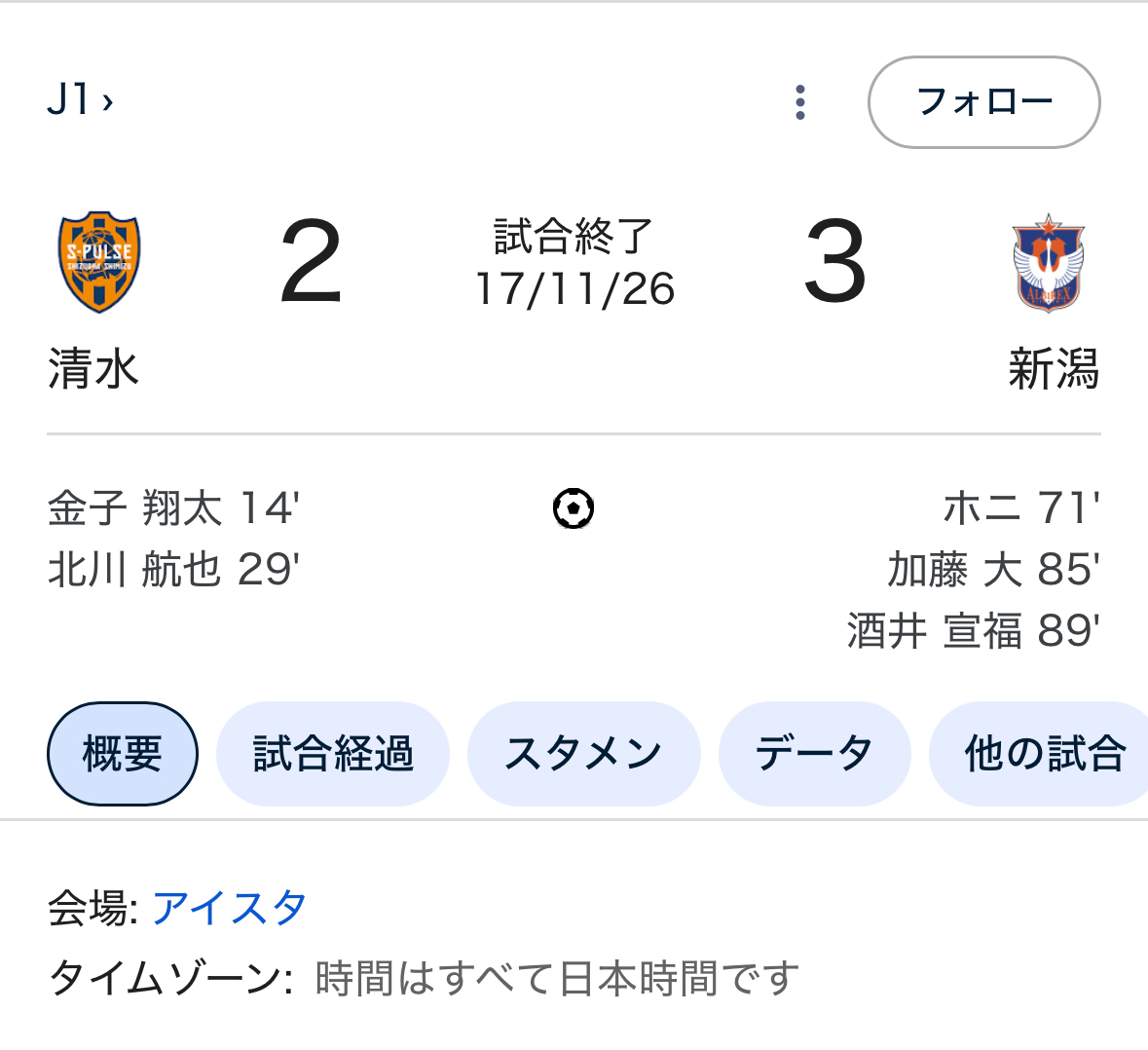Click the Albirex Niigata team crest
Screen dimensions: 1148x1050
pyautogui.click(x=1049, y=263)
